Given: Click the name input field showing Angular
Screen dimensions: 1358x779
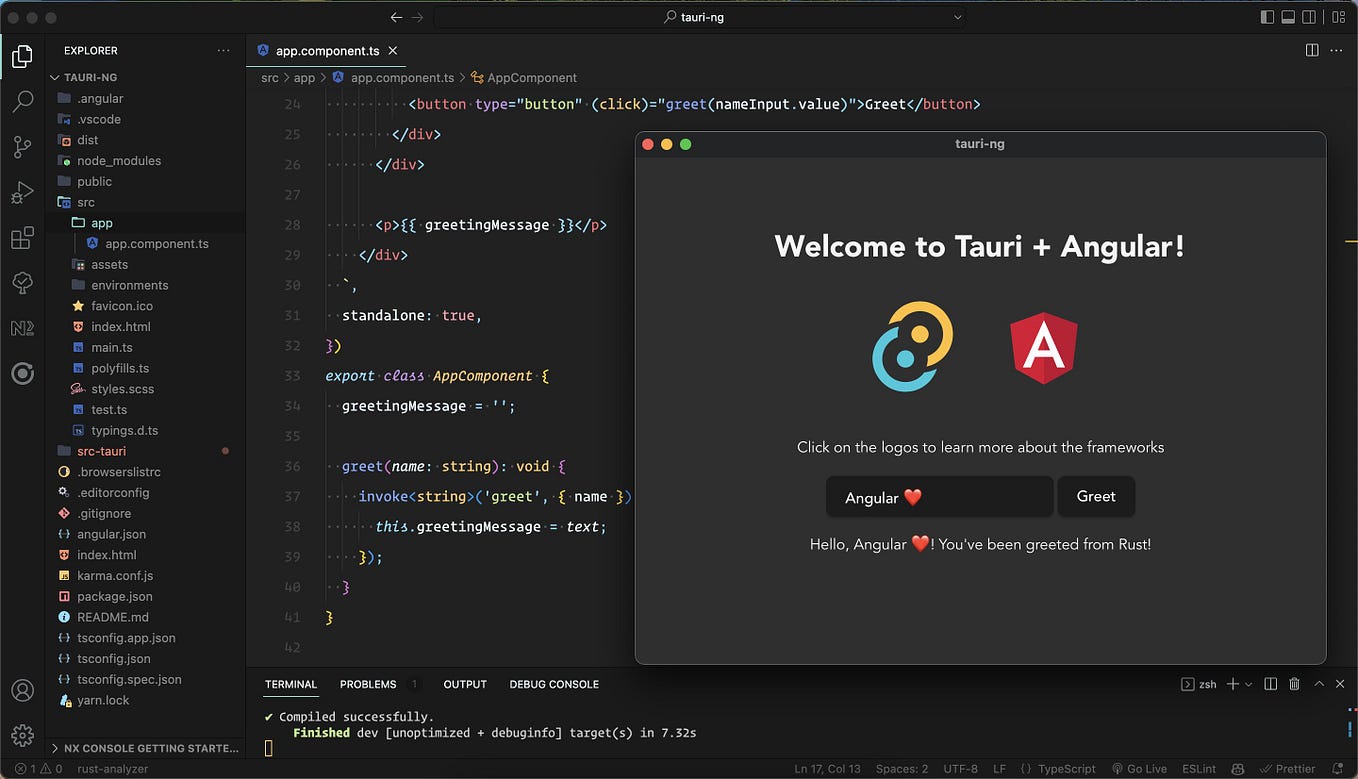Looking at the screenshot, I should (938, 496).
